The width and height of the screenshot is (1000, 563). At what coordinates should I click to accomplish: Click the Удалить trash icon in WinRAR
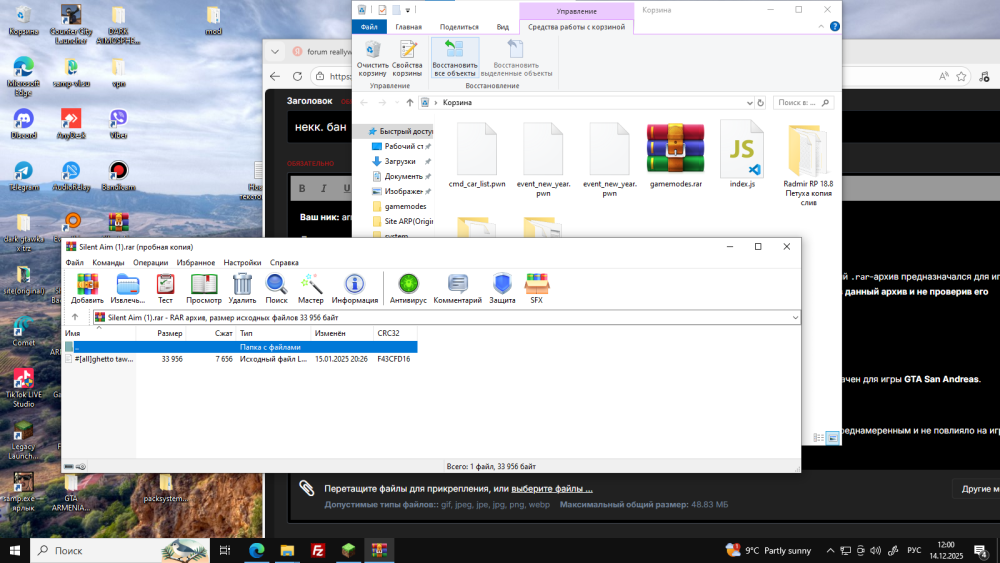(x=242, y=289)
